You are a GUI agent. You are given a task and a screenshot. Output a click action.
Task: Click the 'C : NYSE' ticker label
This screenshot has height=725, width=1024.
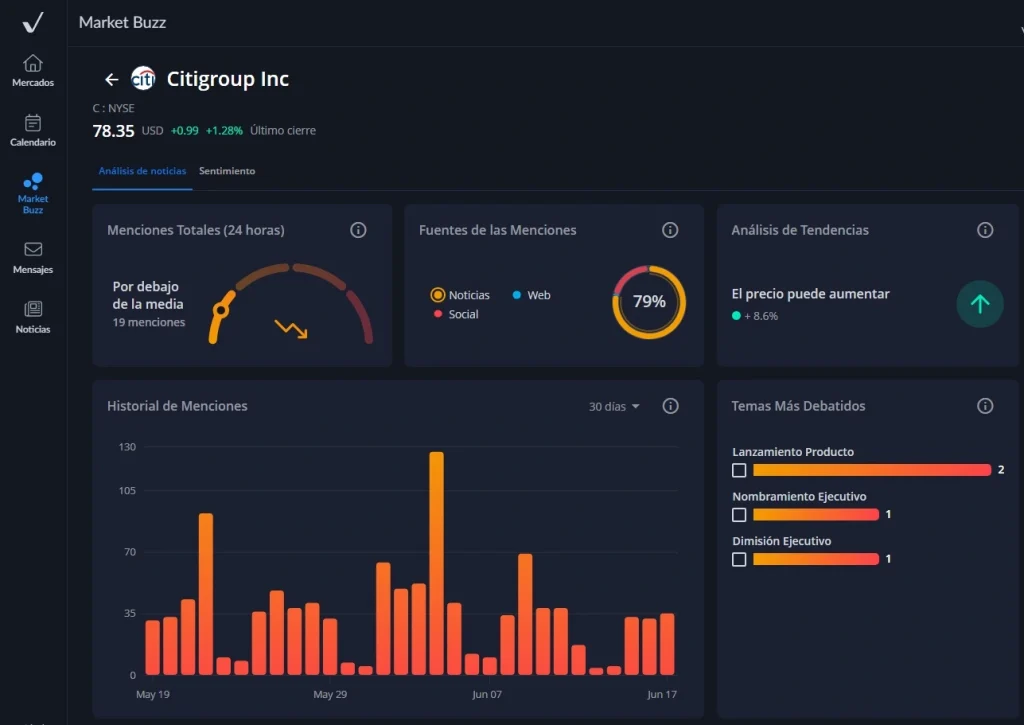tap(114, 108)
